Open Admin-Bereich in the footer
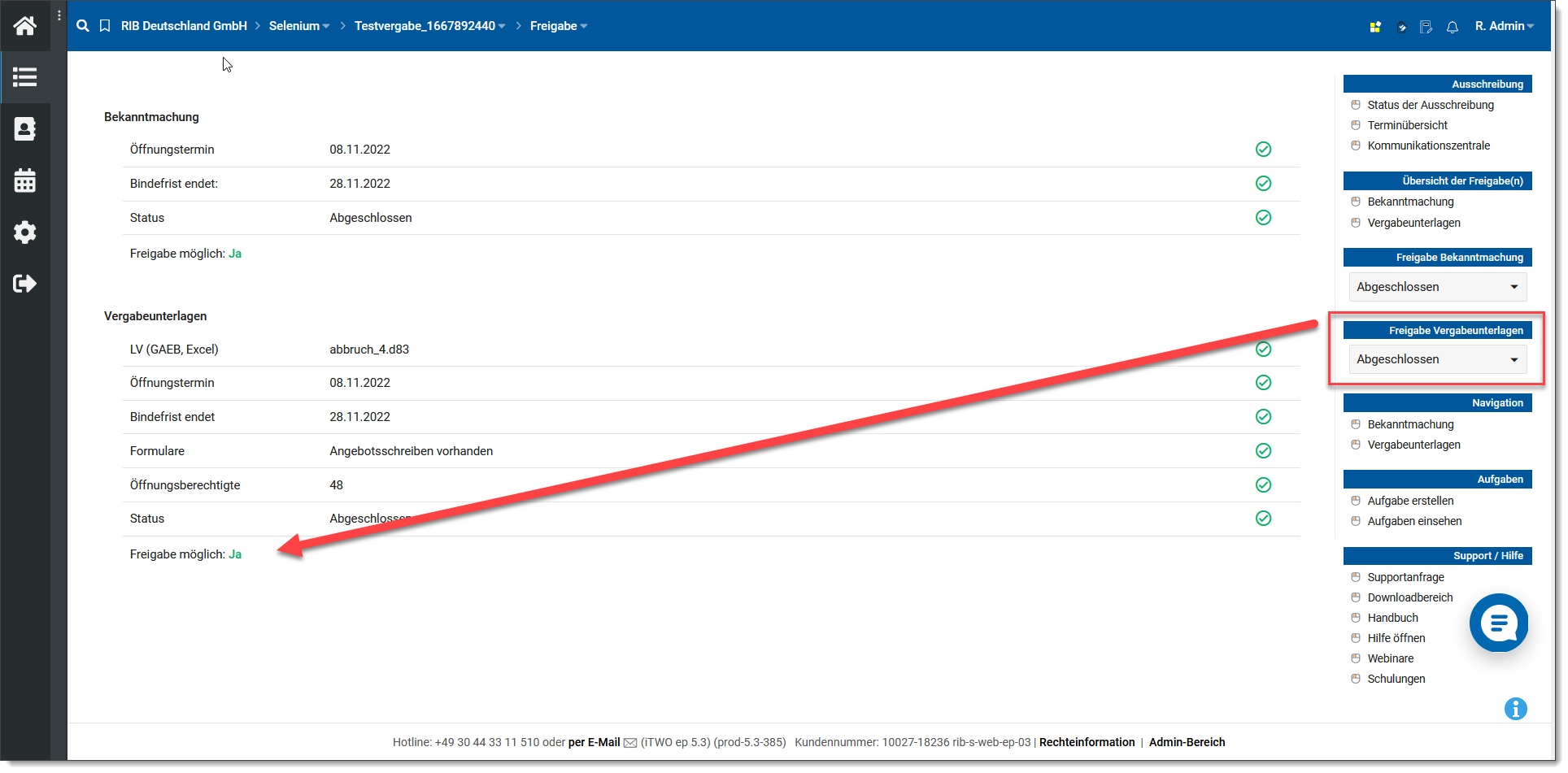 pyautogui.click(x=1187, y=742)
